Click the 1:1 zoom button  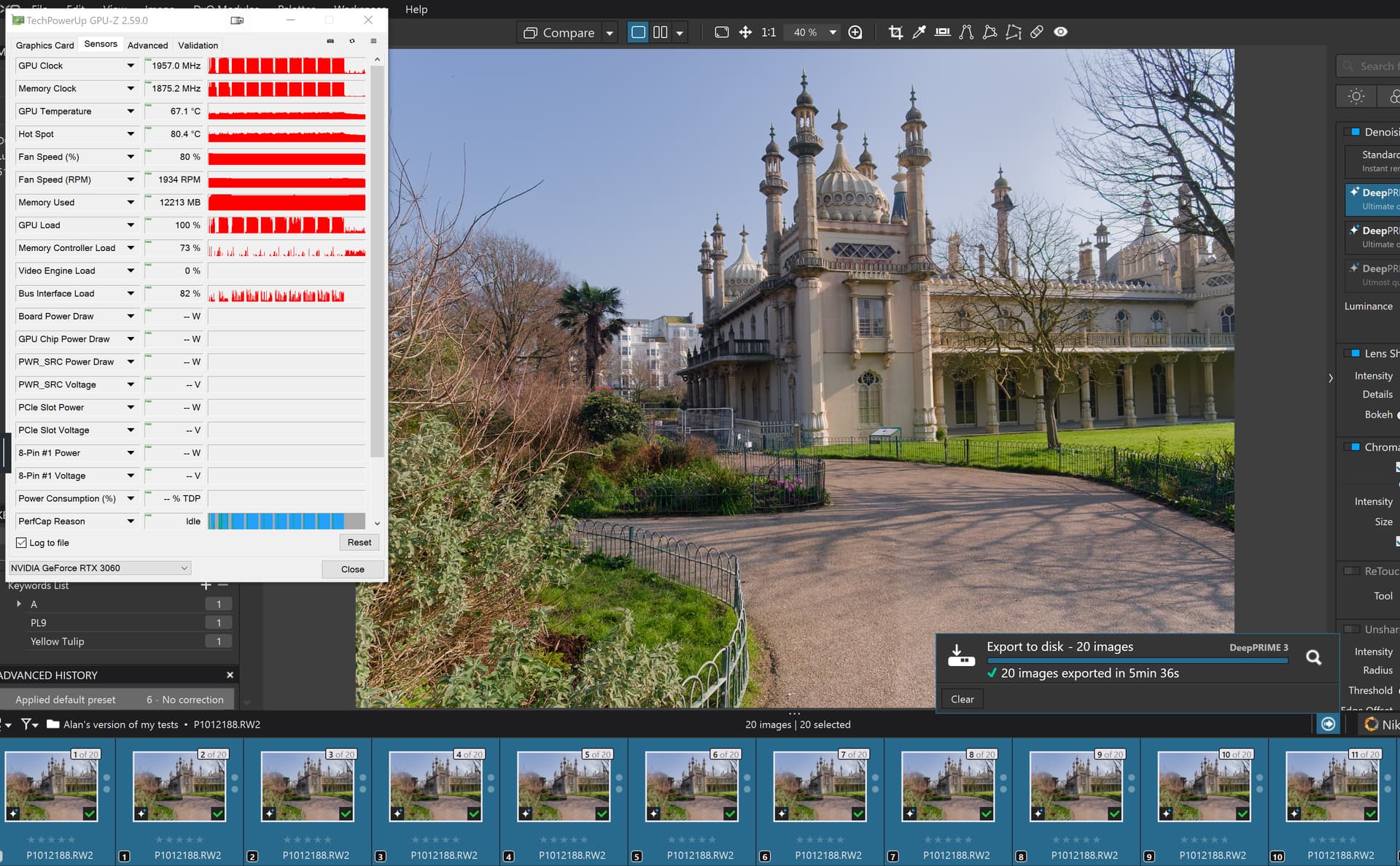(x=768, y=32)
